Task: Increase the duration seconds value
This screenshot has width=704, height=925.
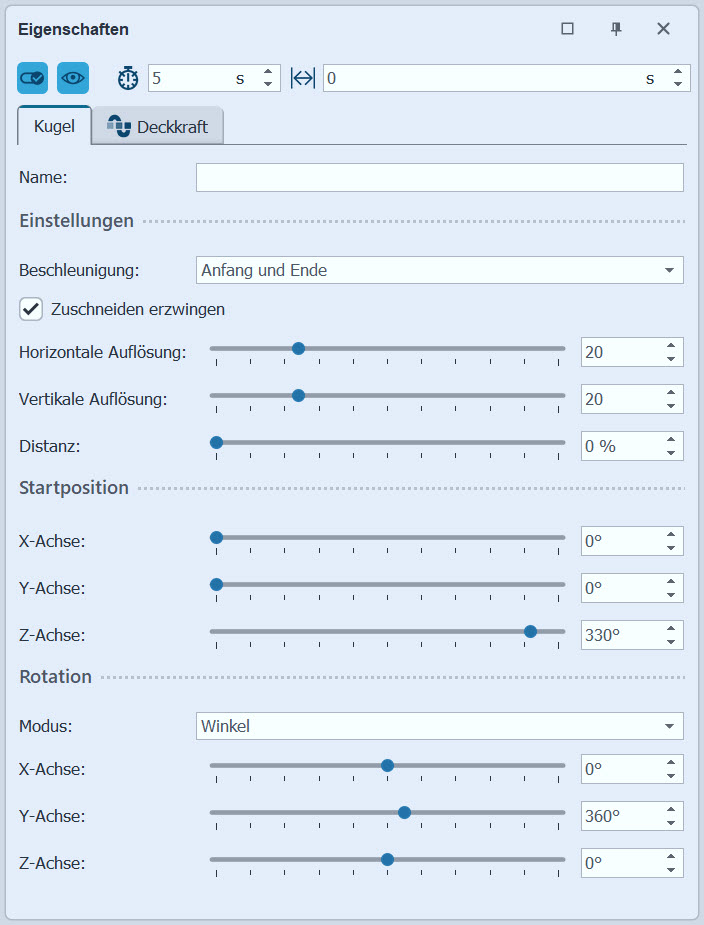Action: click(268, 72)
